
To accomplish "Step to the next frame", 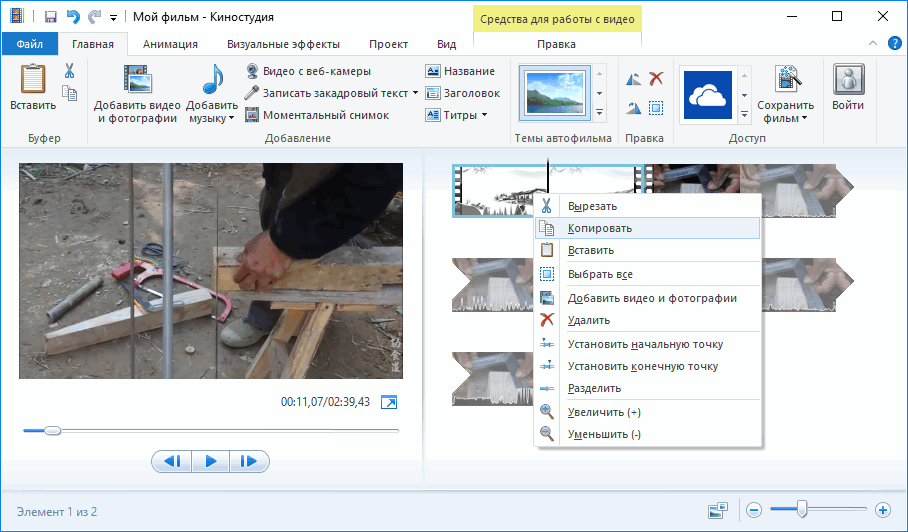I will (x=249, y=461).
